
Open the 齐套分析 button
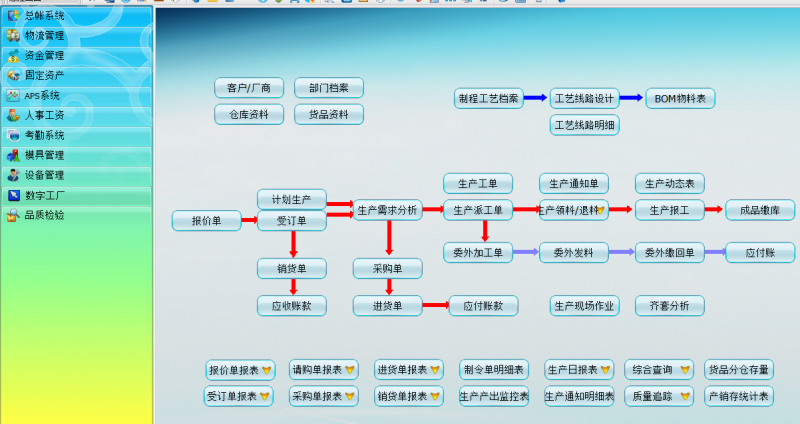point(670,306)
